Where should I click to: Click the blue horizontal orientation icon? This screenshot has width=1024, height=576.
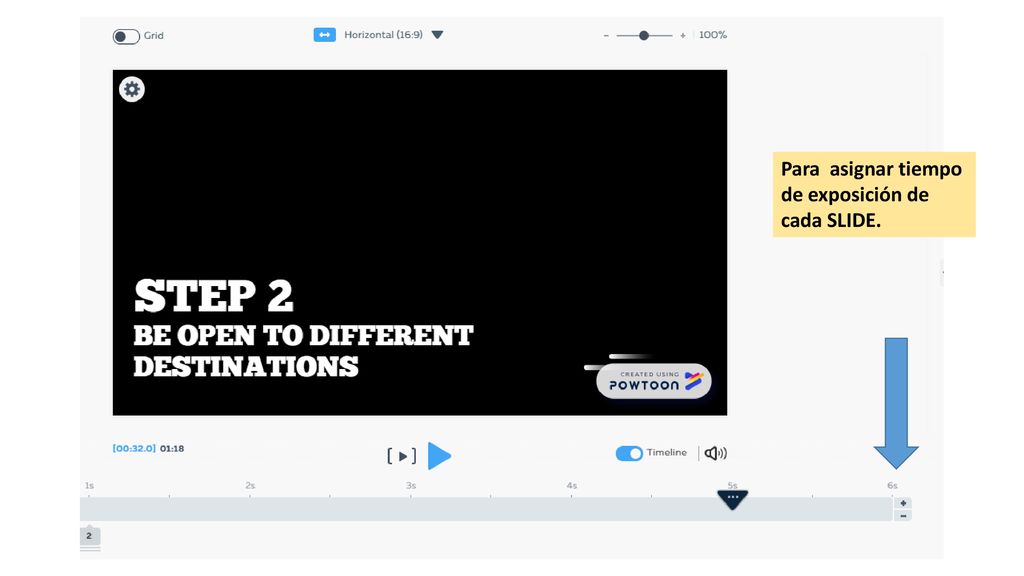[x=325, y=35]
